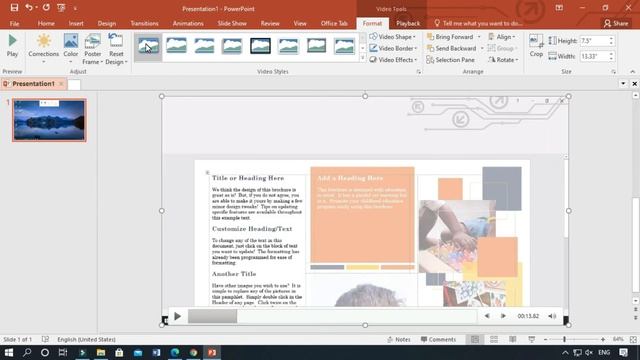Select the Presentation1 document tab

point(33,84)
